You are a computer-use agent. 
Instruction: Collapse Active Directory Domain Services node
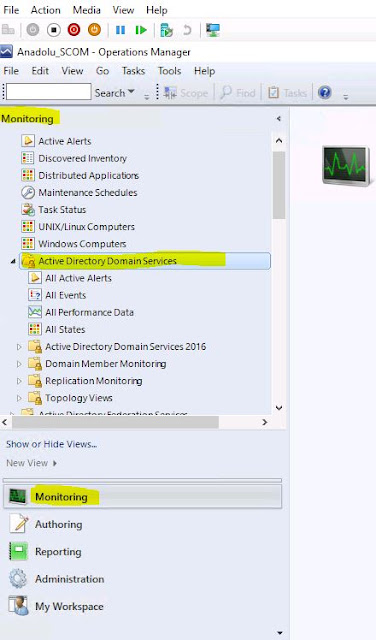click(x=13, y=261)
